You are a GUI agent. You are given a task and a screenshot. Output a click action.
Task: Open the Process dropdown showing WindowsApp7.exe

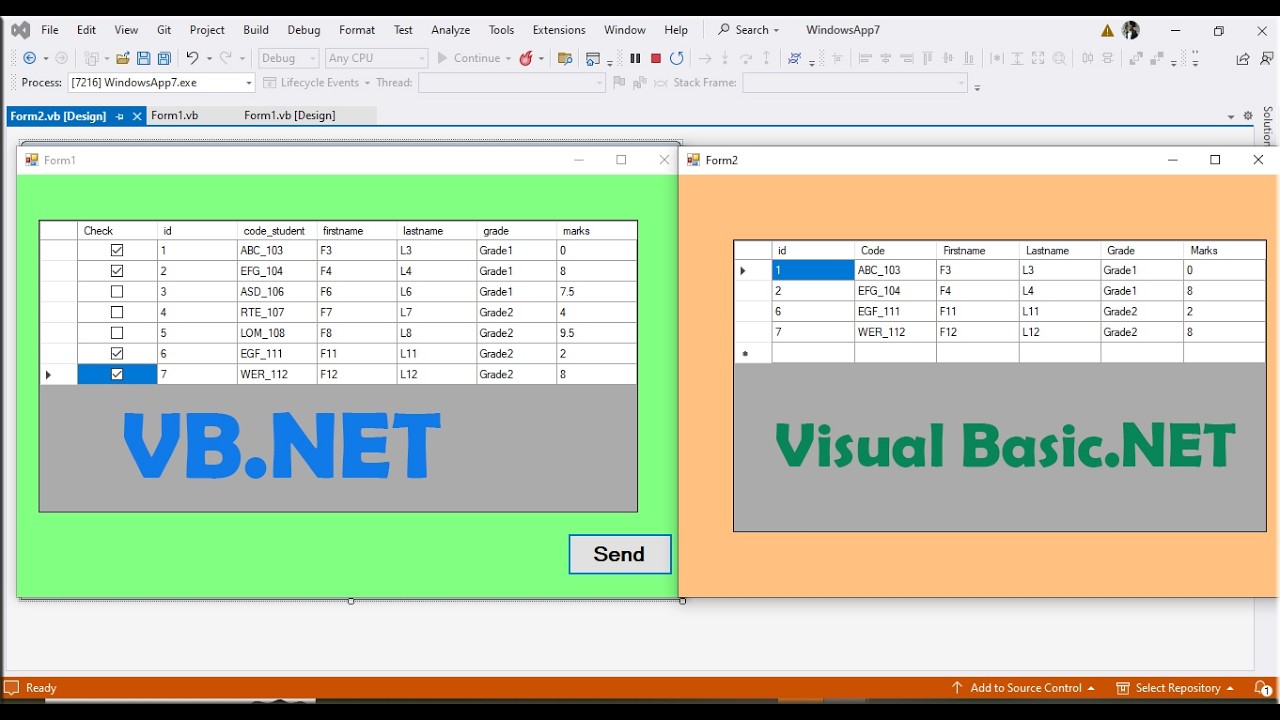(x=161, y=83)
